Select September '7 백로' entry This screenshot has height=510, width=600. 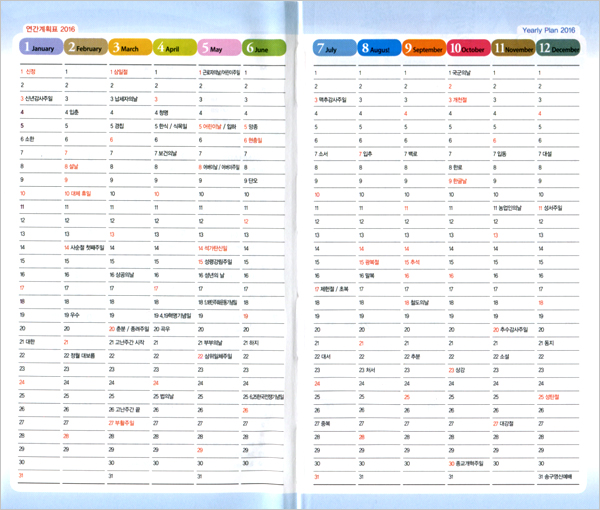coord(411,154)
